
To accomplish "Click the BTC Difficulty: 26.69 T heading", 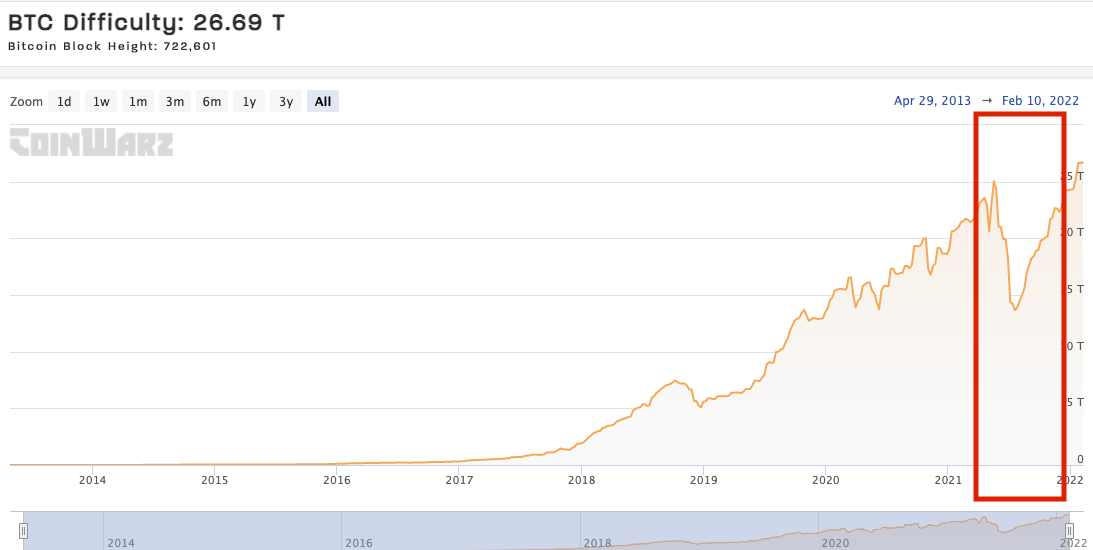I will click(146, 22).
